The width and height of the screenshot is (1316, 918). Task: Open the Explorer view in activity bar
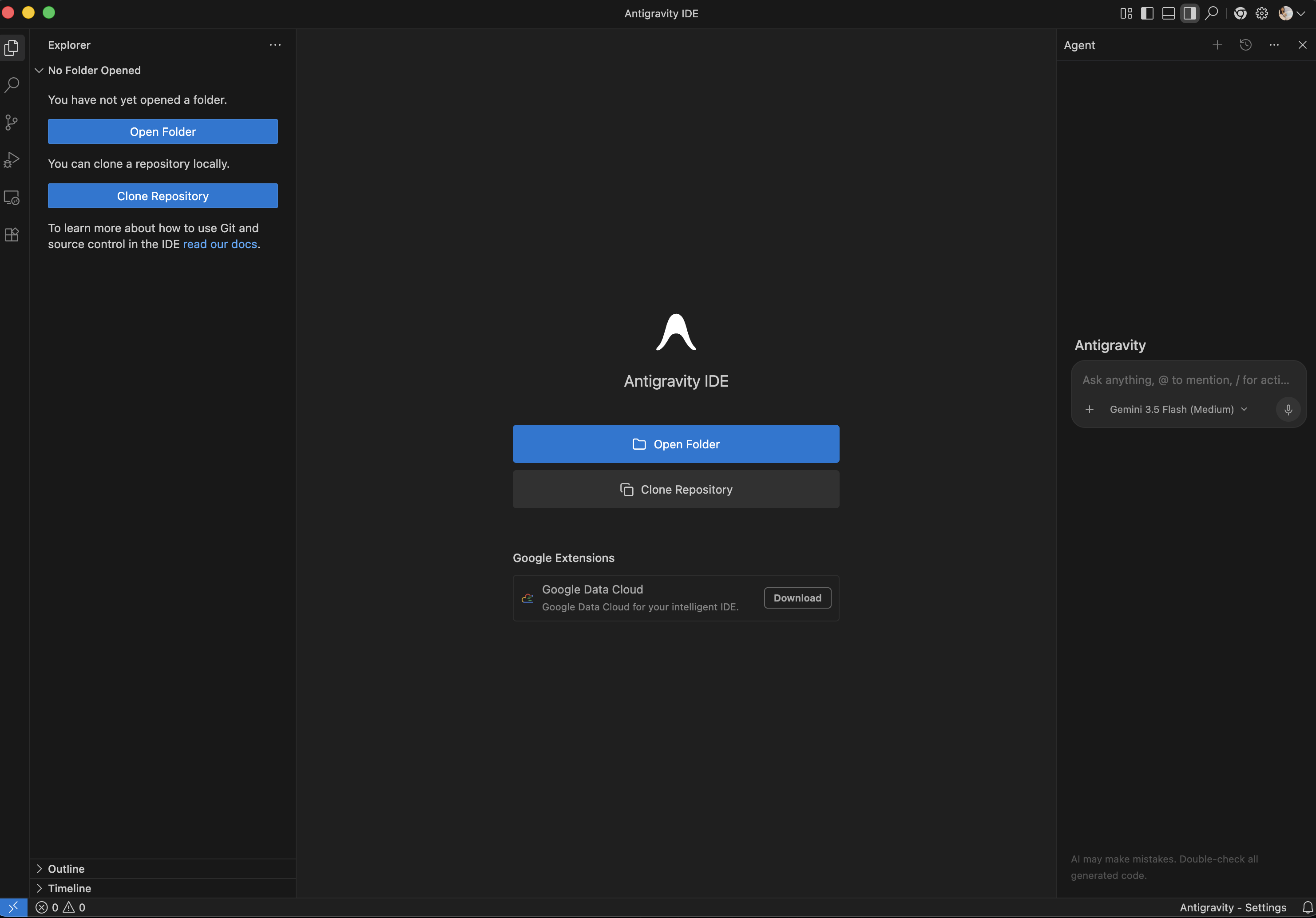12,47
